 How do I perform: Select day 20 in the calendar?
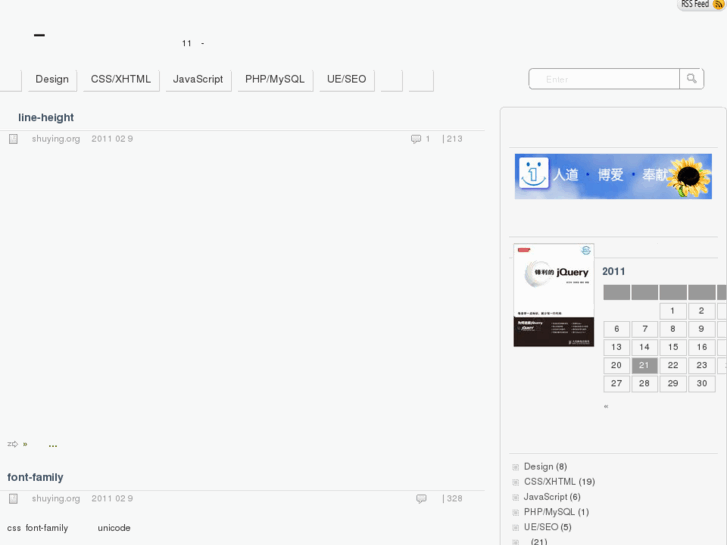tap(617, 365)
